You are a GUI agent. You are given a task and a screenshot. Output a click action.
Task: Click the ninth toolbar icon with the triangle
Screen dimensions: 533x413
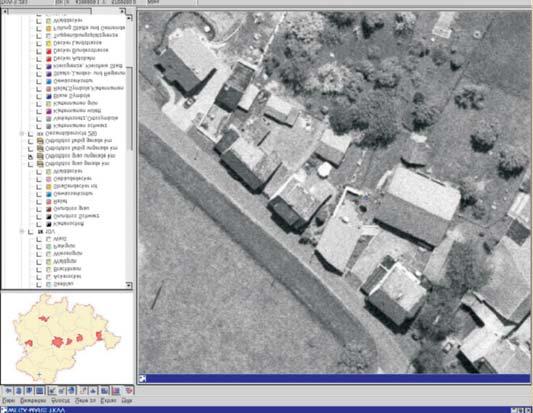click(x=93, y=391)
